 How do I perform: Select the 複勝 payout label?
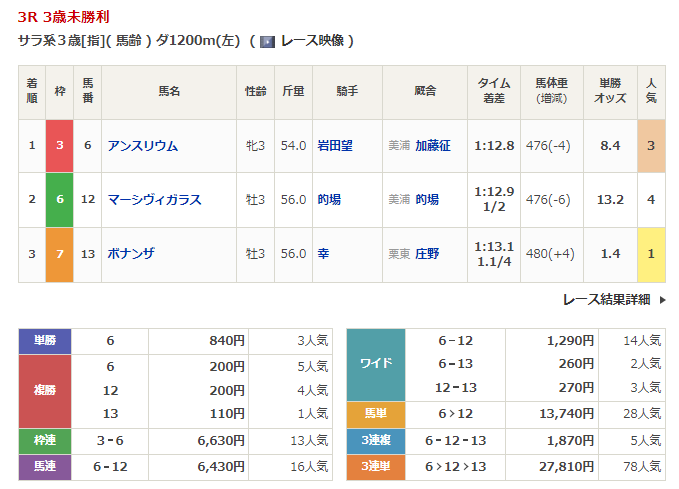point(45,391)
